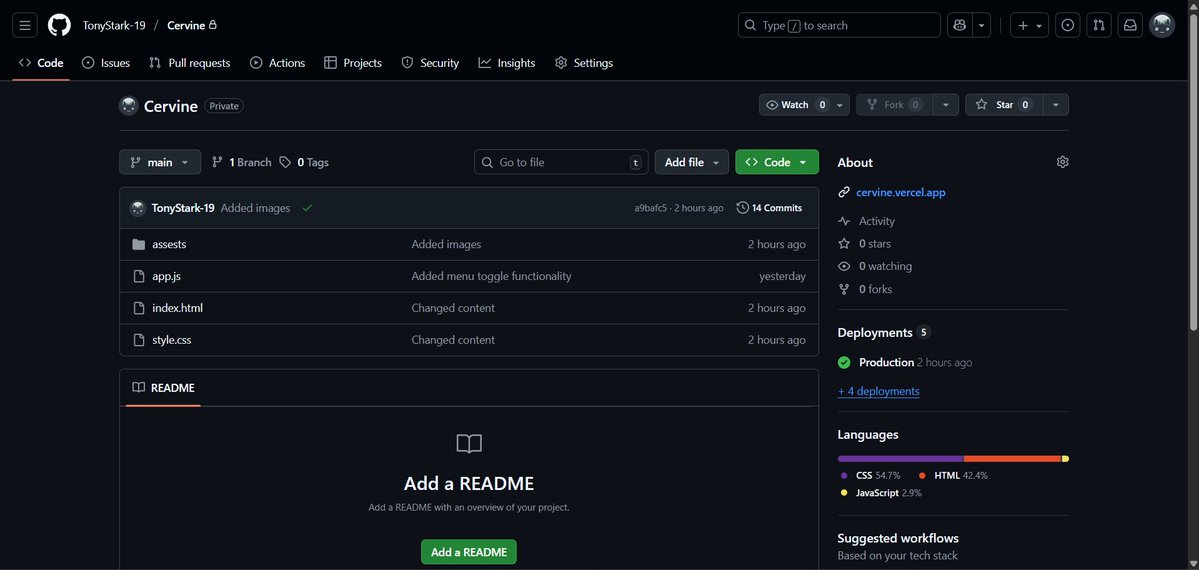Image resolution: width=1199 pixels, height=570 pixels.
Task: Click the GitHub octocat logo
Action: [59, 25]
